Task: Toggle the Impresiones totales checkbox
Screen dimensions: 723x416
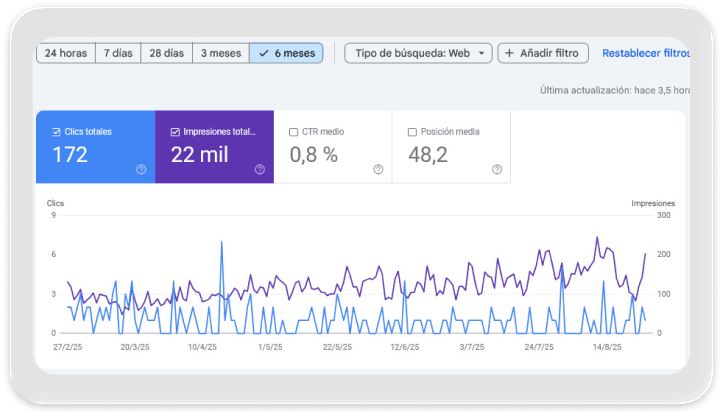Action: (175, 132)
